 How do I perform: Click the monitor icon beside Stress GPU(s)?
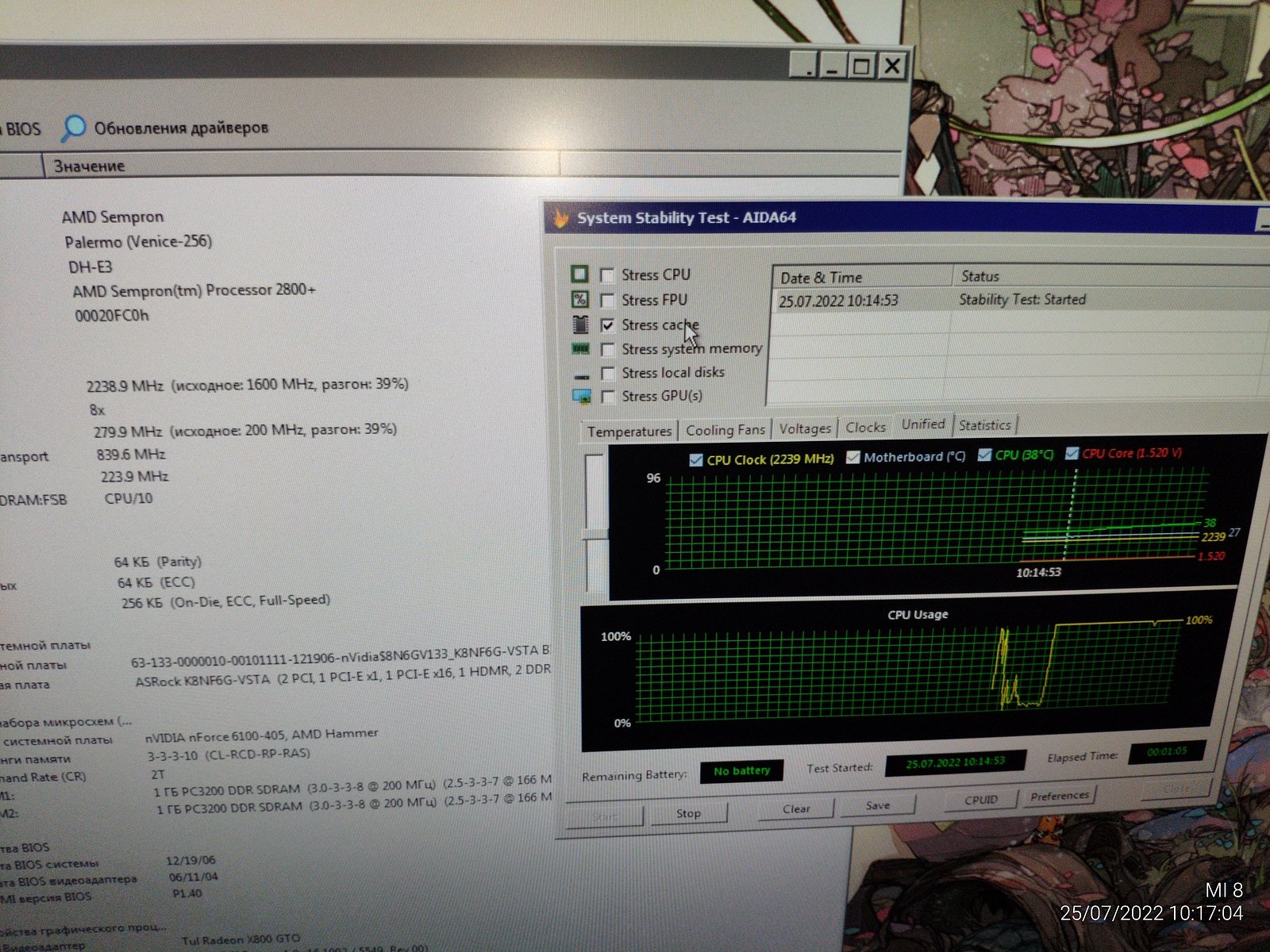coord(582,395)
